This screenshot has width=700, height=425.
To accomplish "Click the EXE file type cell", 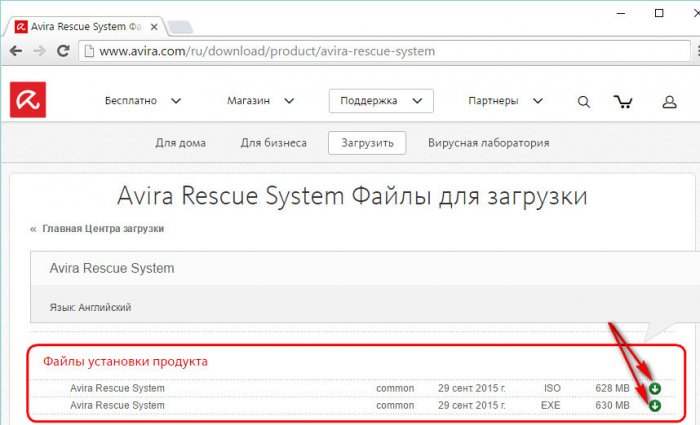I will pos(550,405).
